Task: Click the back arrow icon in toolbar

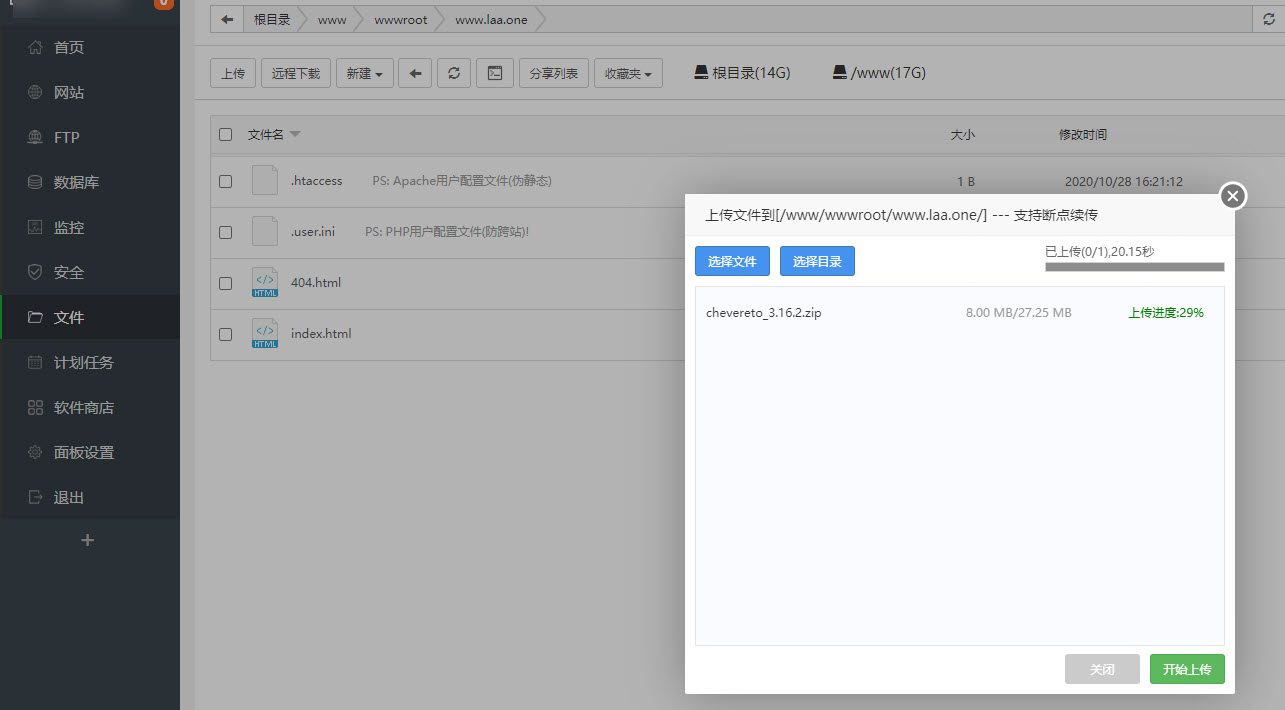Action: coord(415,73)
